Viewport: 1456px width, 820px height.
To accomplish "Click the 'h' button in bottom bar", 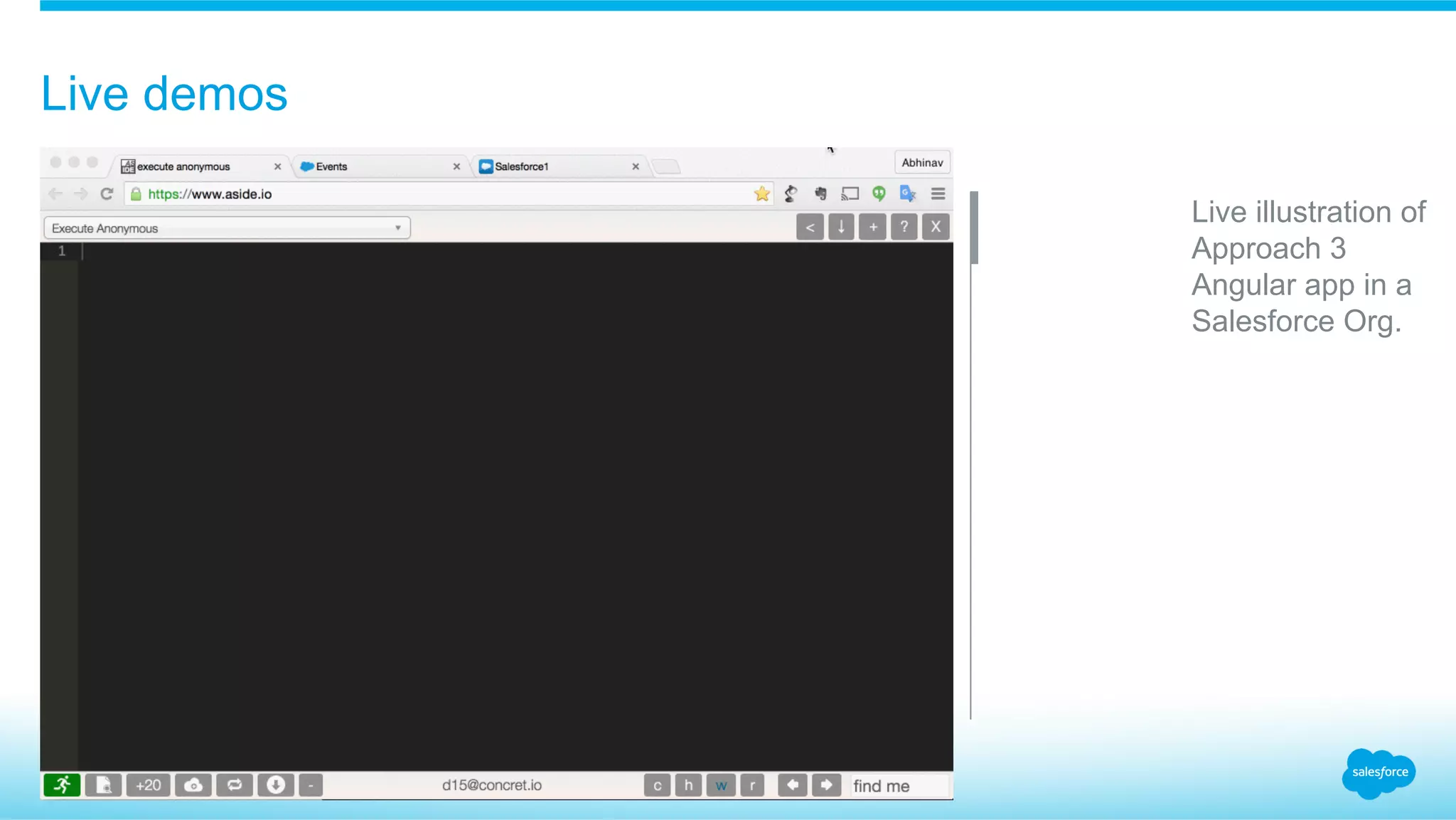I will pos(688,785).
